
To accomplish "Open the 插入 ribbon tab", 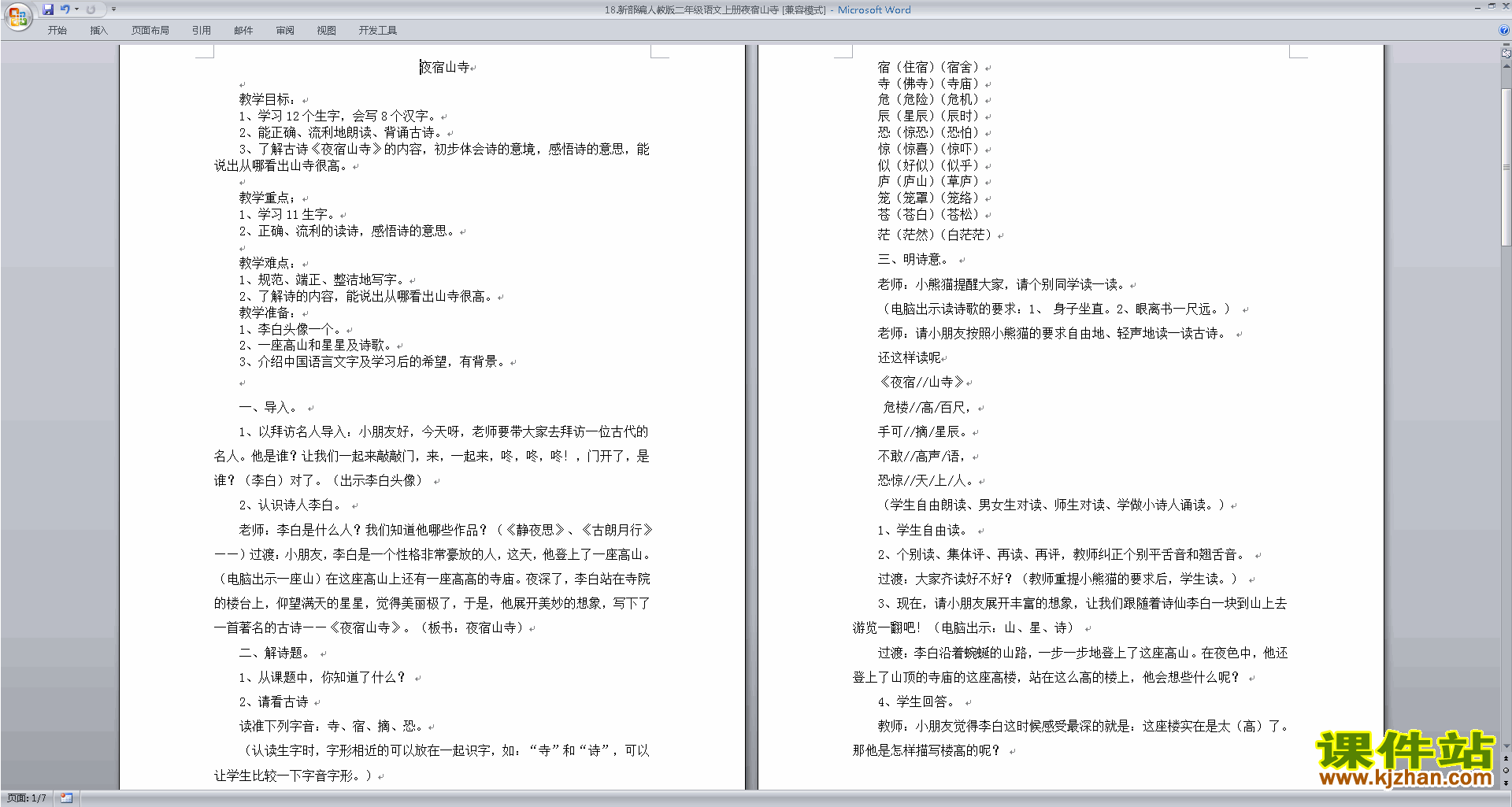I will [98, 30].
